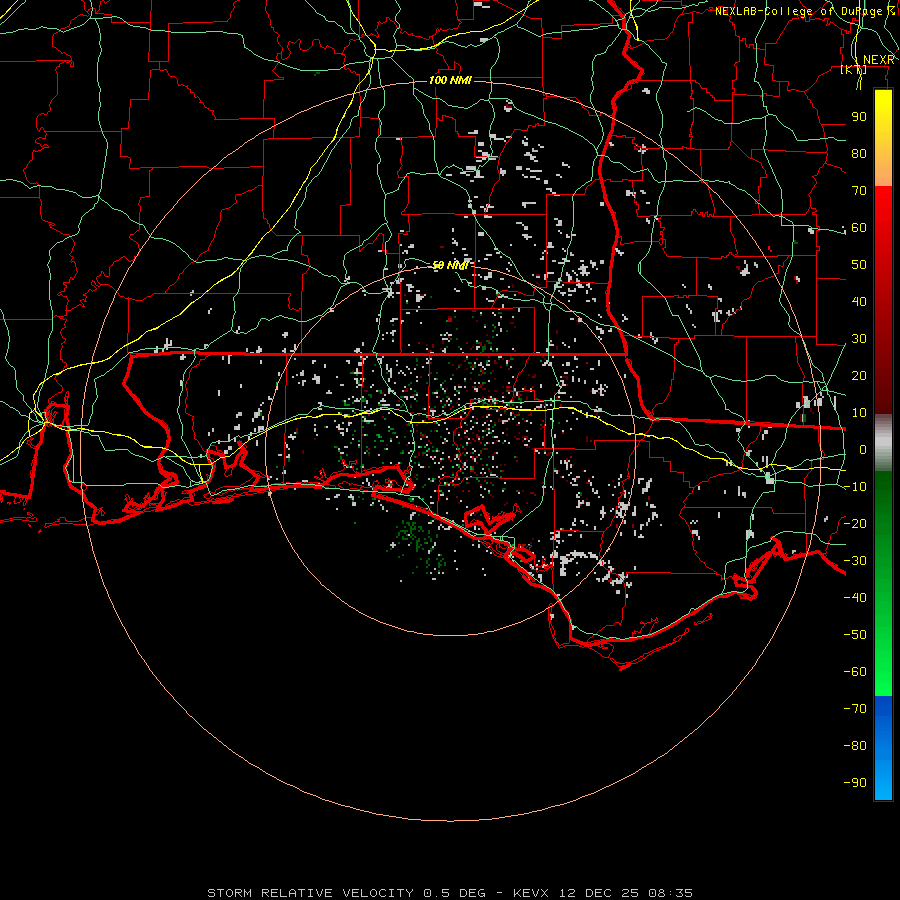Select the -40 scale value
Image resolution: width=900 pixels, height=900 pixels.
(x=855, y=598)
